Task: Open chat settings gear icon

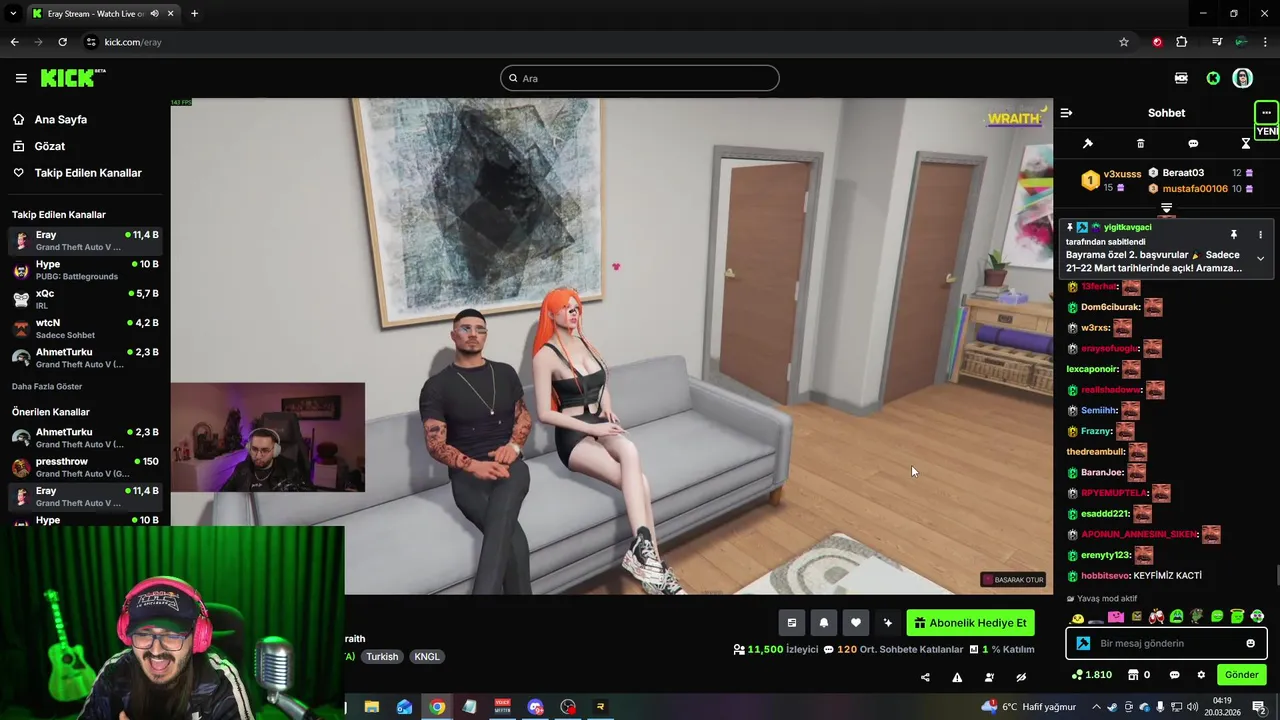Action: (x=1201, y=675)
